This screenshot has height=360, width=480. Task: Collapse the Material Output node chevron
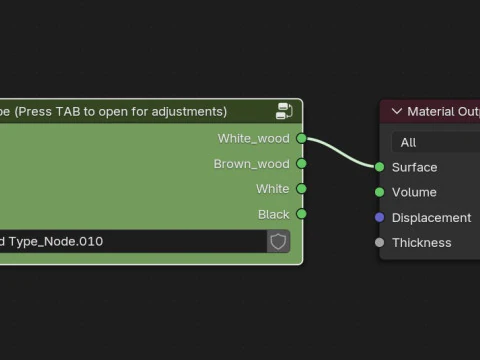tap(397, 111)
